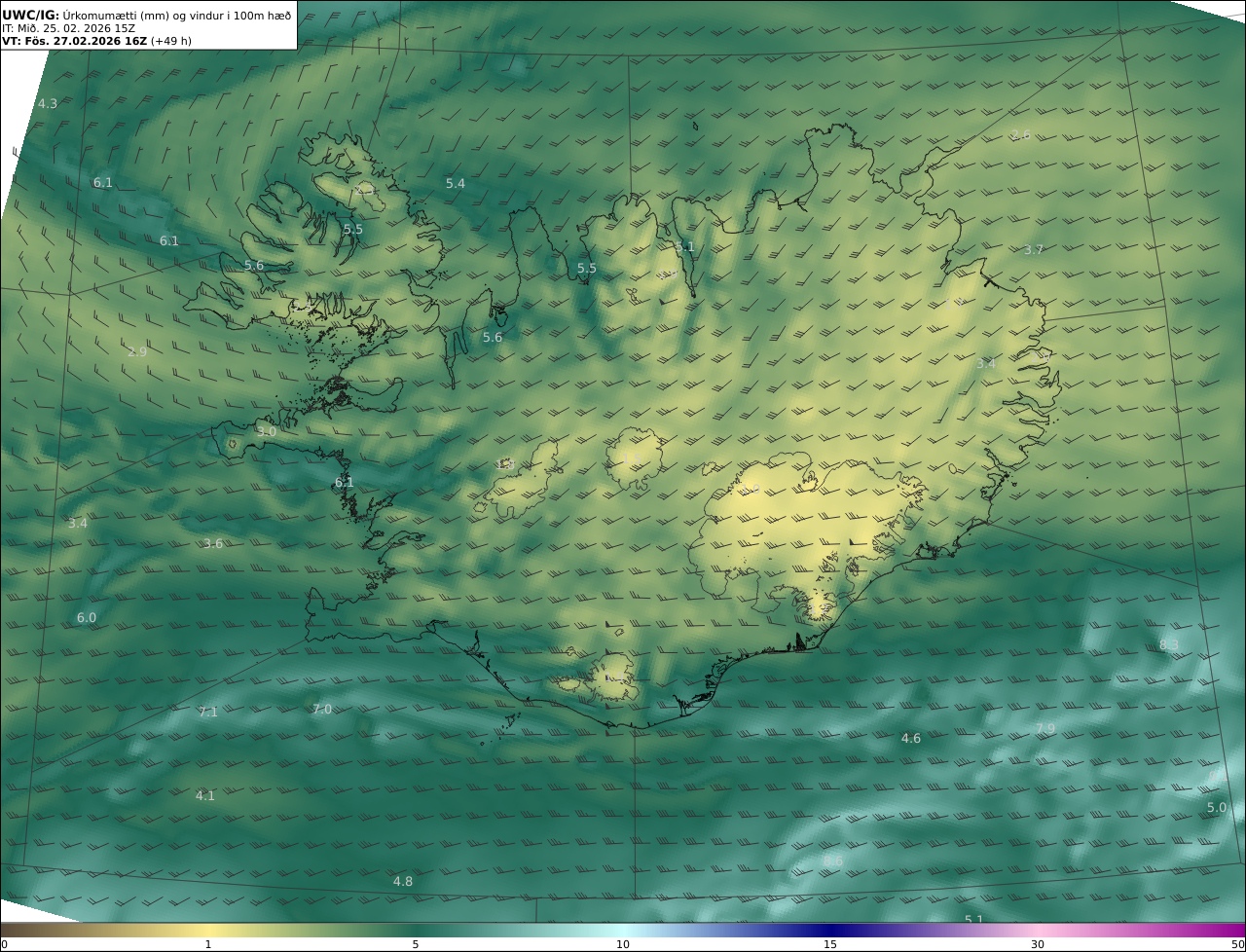Click the value 2.9 over the sea
The width and height of the screenshot is (1246, 952).
click(137, 351)
